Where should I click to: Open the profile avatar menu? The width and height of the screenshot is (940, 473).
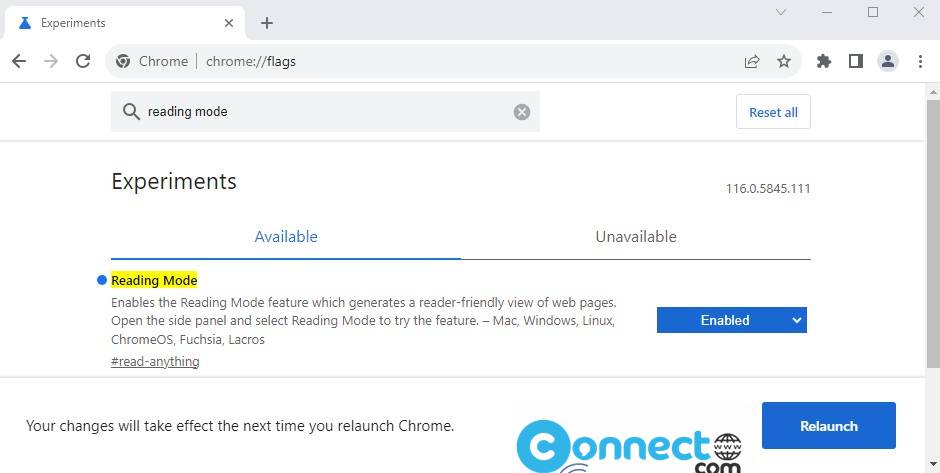[x=888, y=61]
